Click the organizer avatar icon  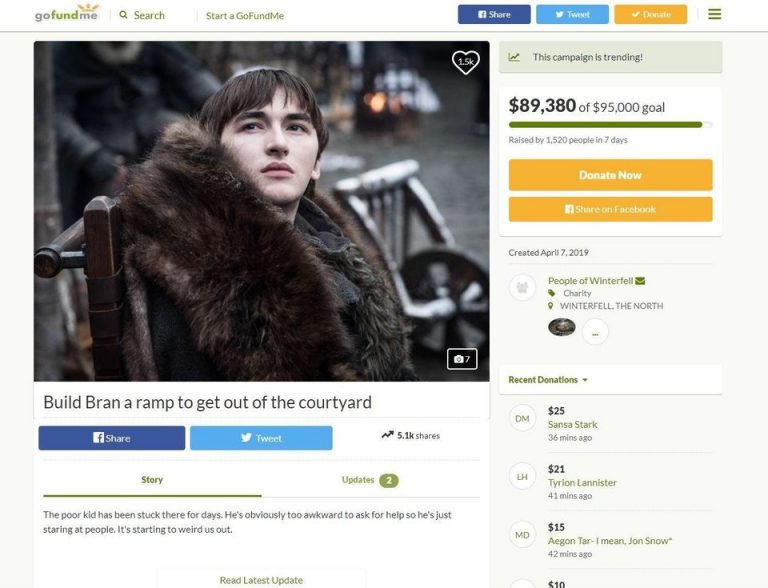522,288
